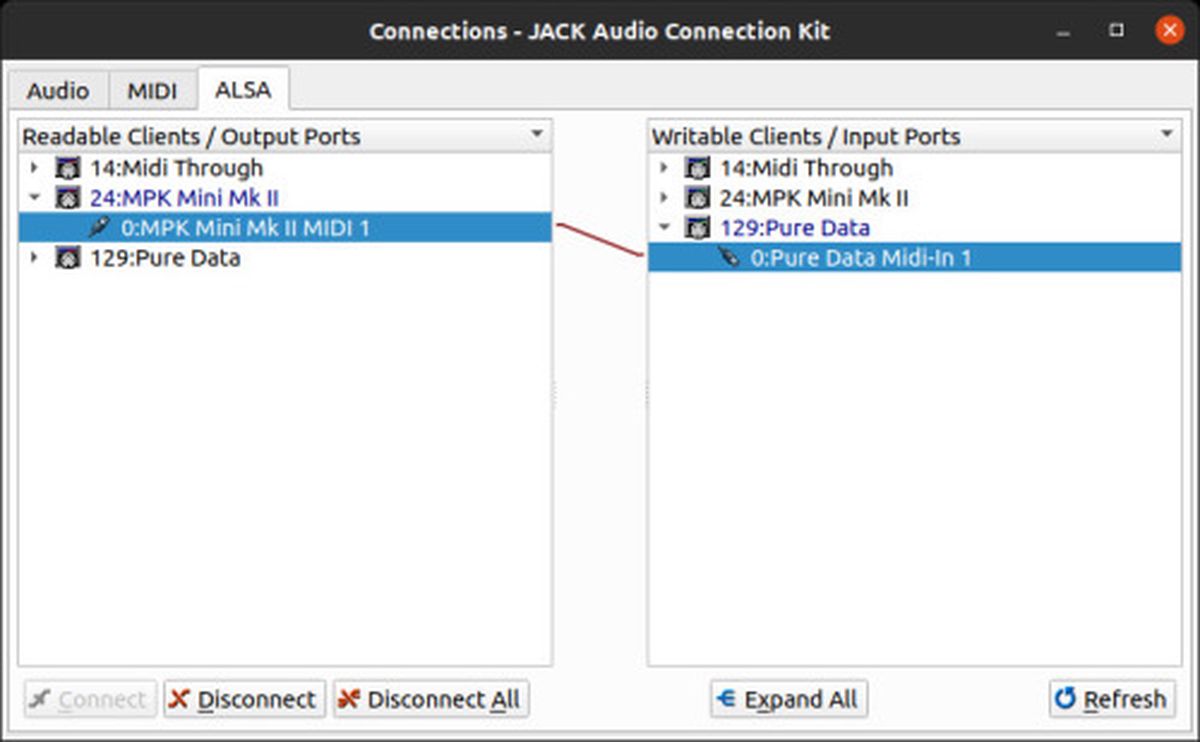
Task: Open Writable Clients / Input Ports header dropdown arrow
Action: tap(1167, 134)
